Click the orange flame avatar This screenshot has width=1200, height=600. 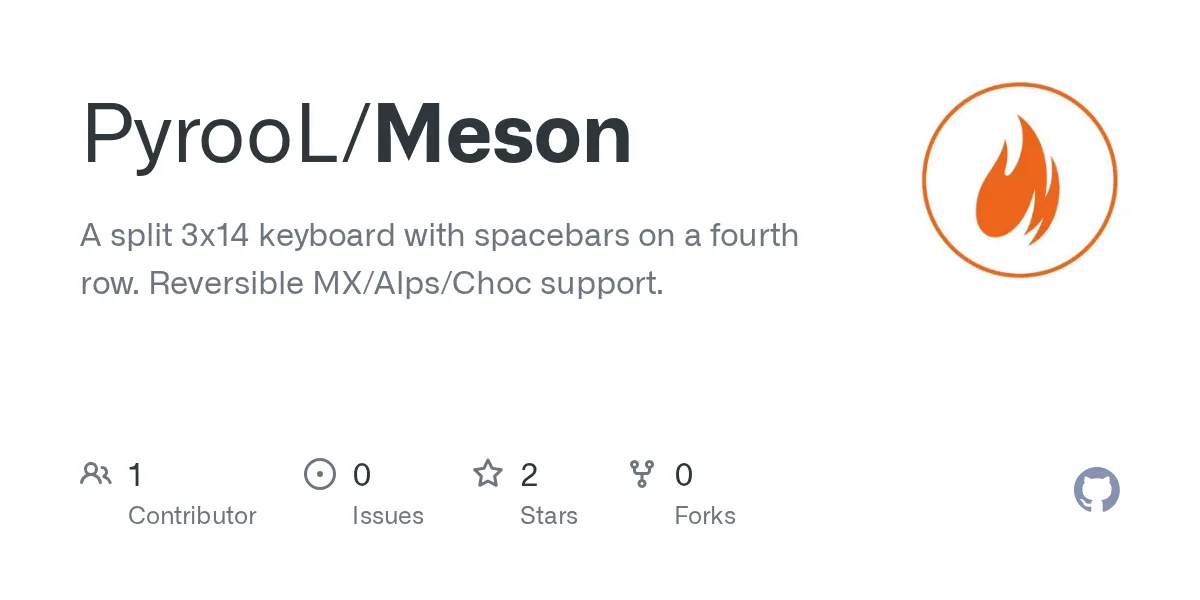(x=1019, y=180)
